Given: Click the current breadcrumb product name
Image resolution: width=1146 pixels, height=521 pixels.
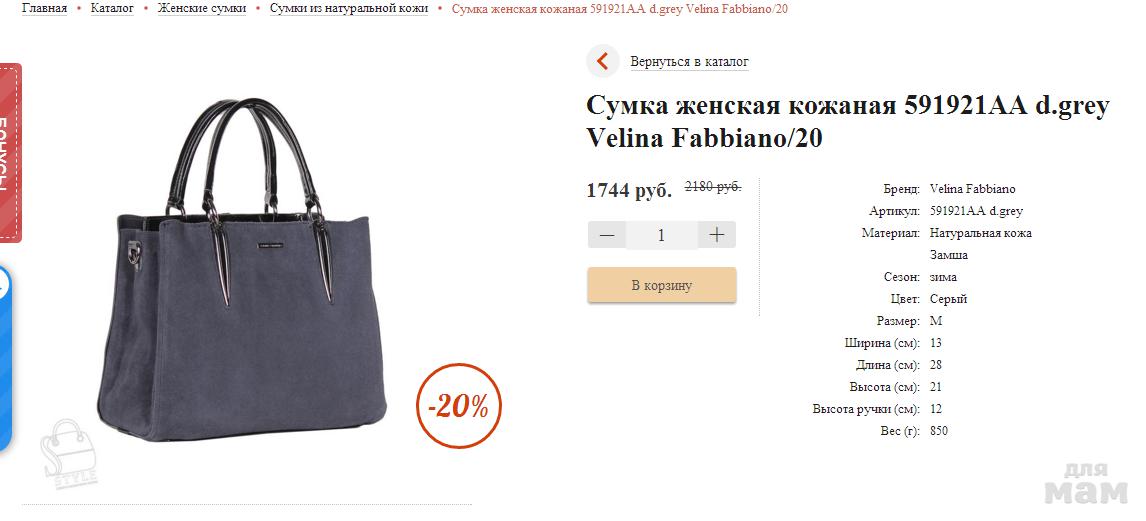Looking at the screenshot, I should pyautogui.click(x=620, y=9).
